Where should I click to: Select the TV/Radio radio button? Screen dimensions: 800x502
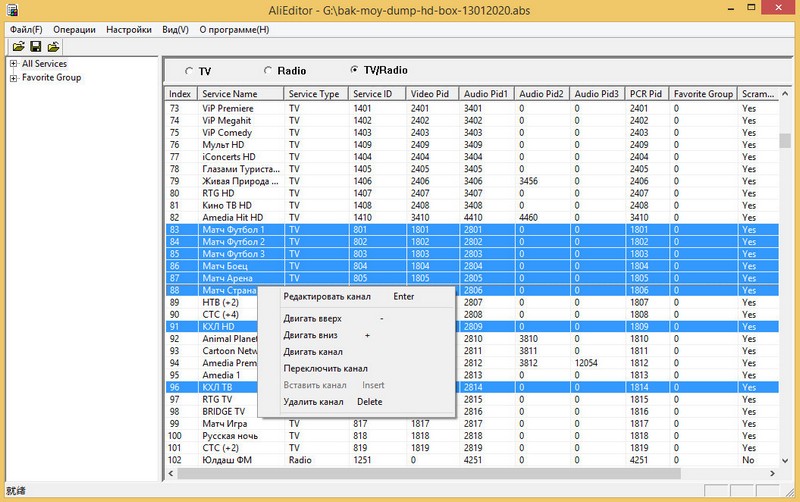(354, 70)
